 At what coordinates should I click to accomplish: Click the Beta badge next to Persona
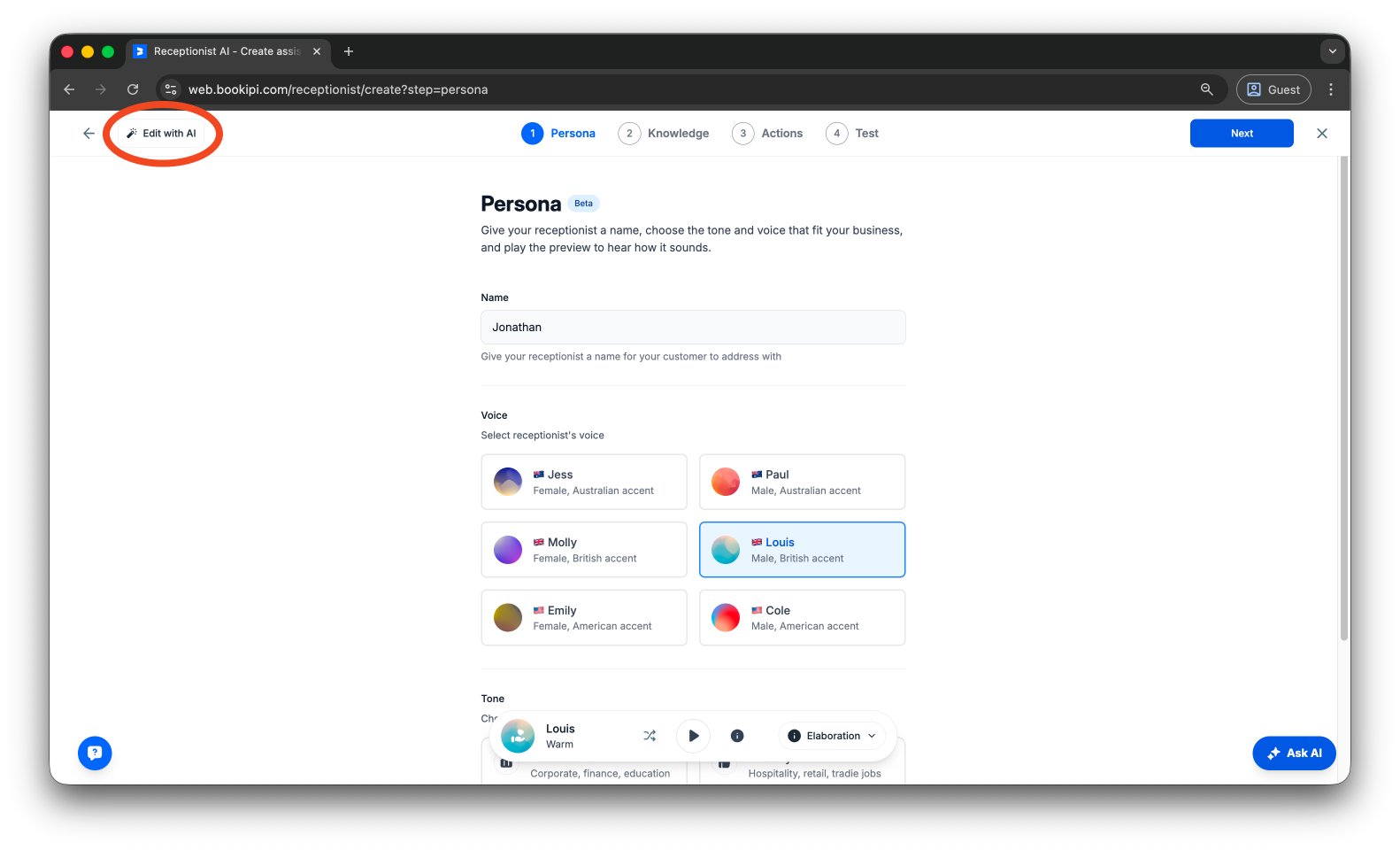(x=584, y=204)
